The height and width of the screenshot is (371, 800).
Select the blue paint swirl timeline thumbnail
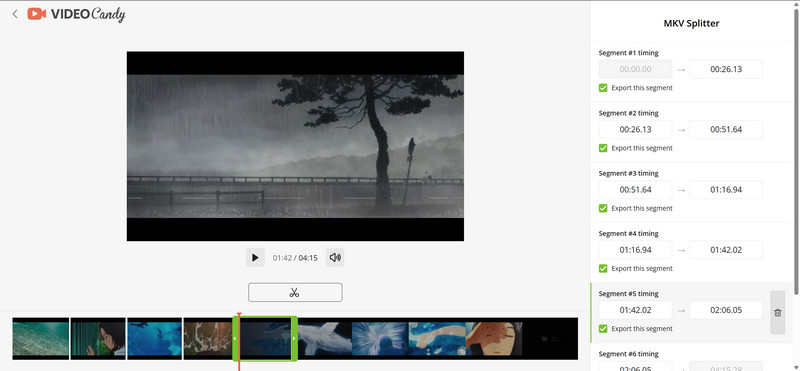point(437,339)
